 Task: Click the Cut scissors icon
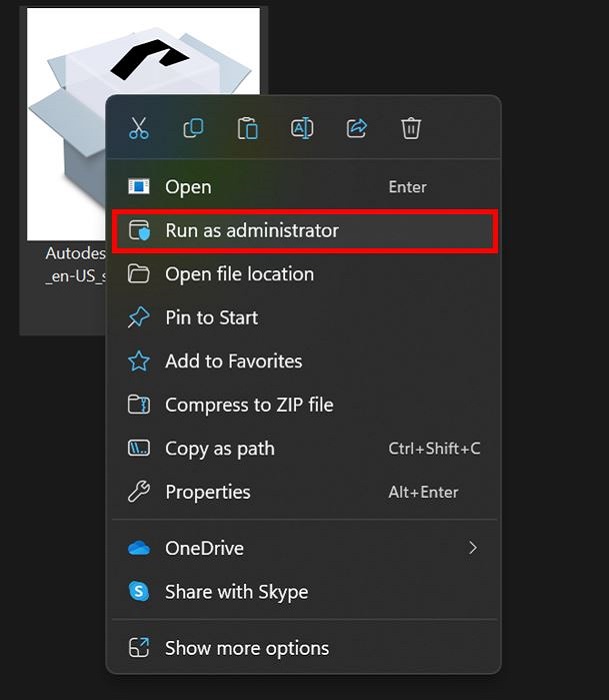(x=139, y=128)
